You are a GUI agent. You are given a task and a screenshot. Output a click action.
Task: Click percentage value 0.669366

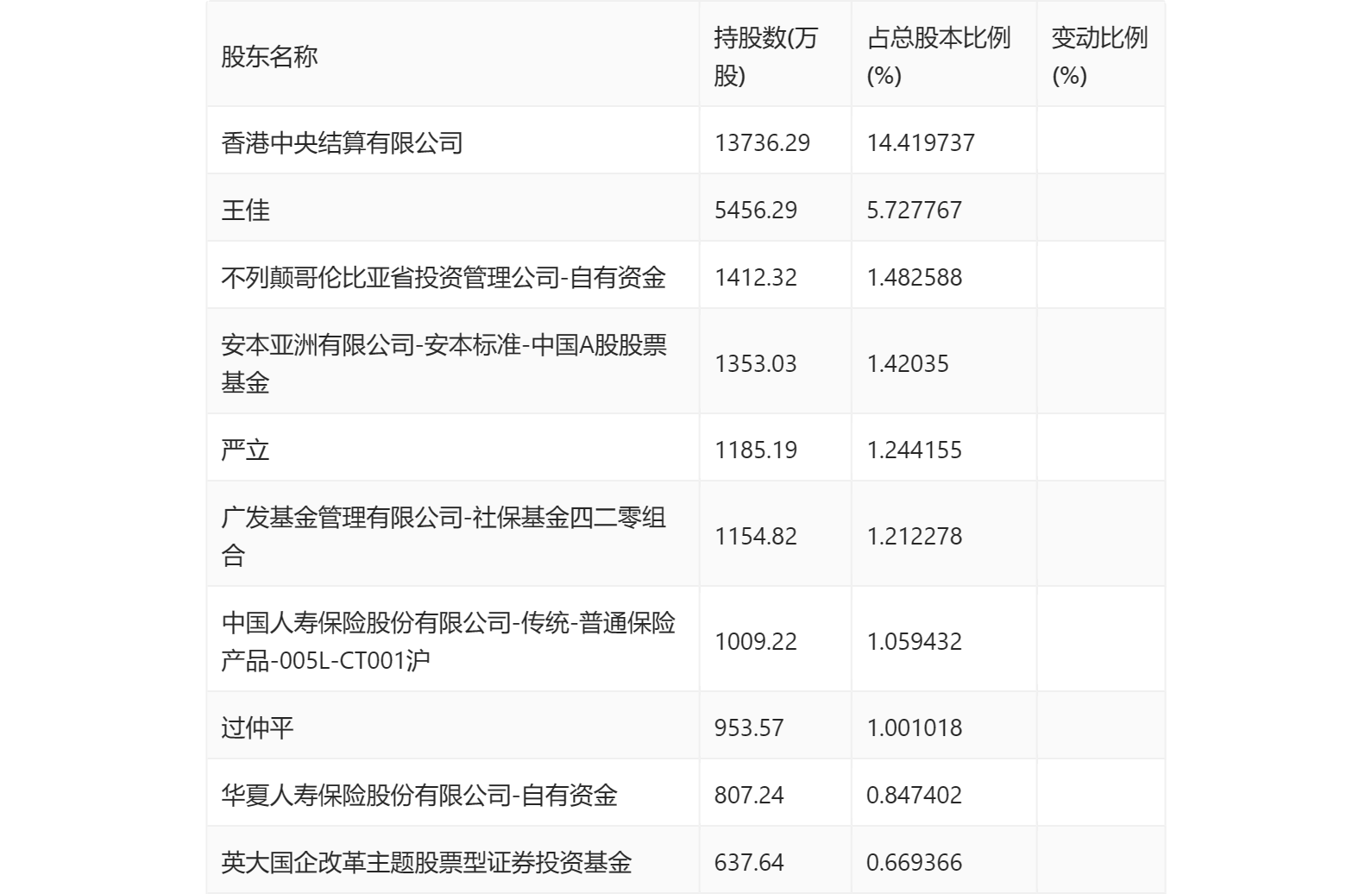(914, 862)
